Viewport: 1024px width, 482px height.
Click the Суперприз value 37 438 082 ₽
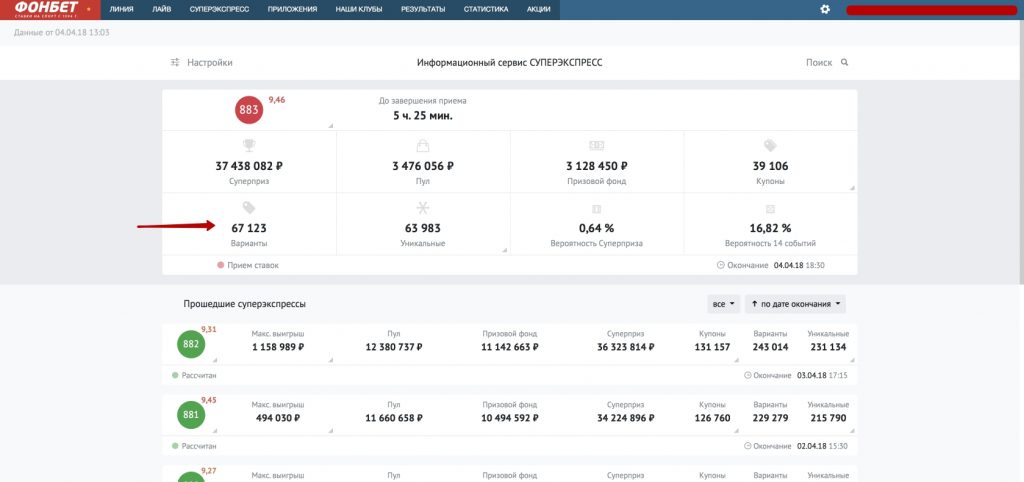[248, 167]
